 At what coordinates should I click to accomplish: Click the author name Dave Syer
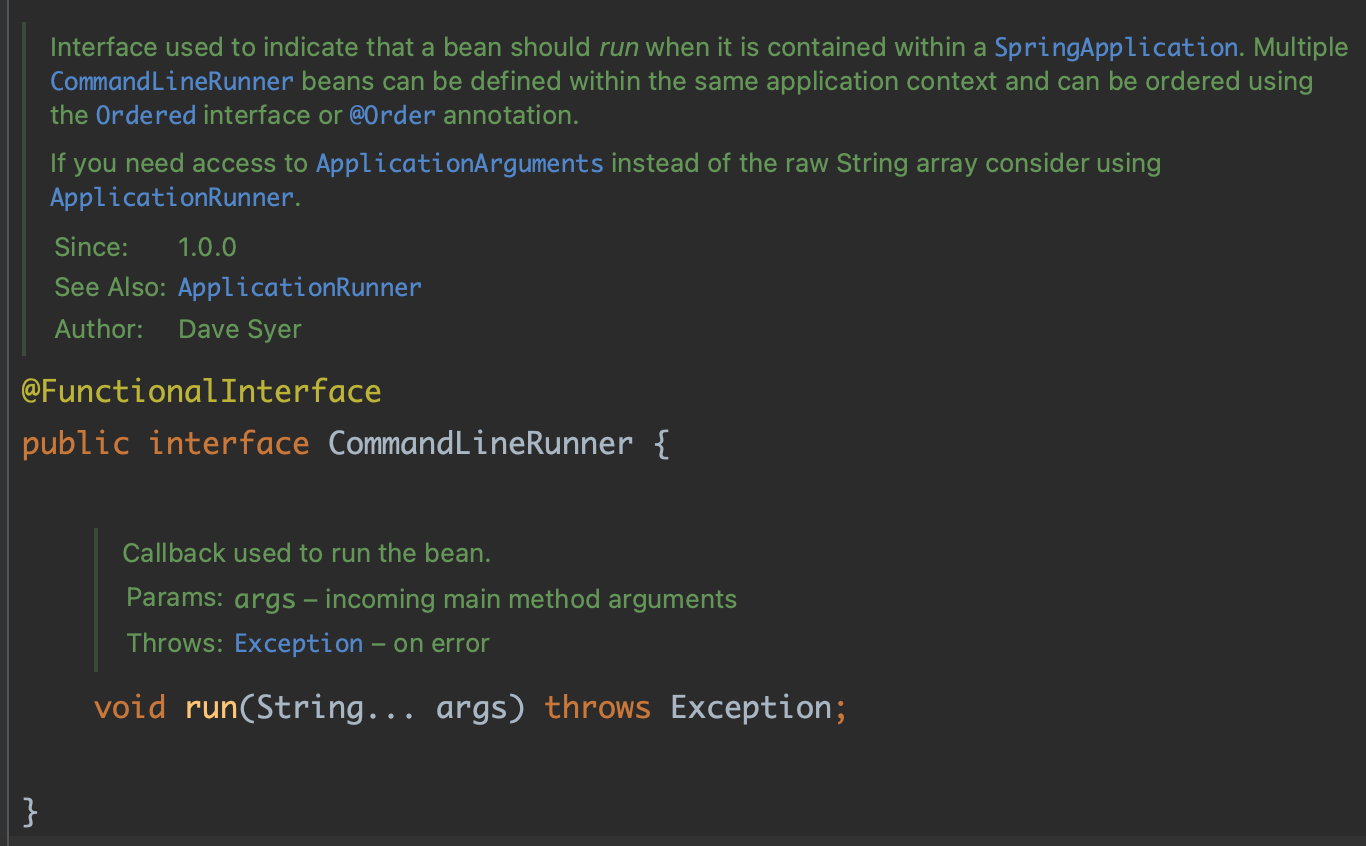point(240,329)
